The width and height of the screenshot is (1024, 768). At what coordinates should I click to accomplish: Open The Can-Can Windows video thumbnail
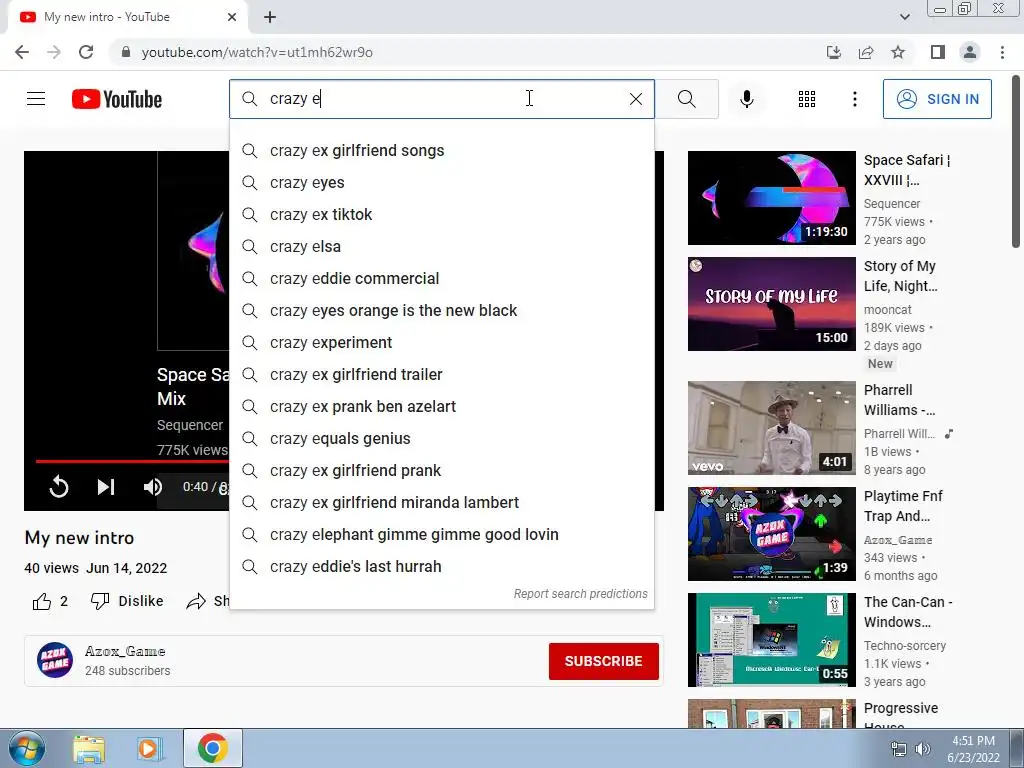(x=771, y=640)
